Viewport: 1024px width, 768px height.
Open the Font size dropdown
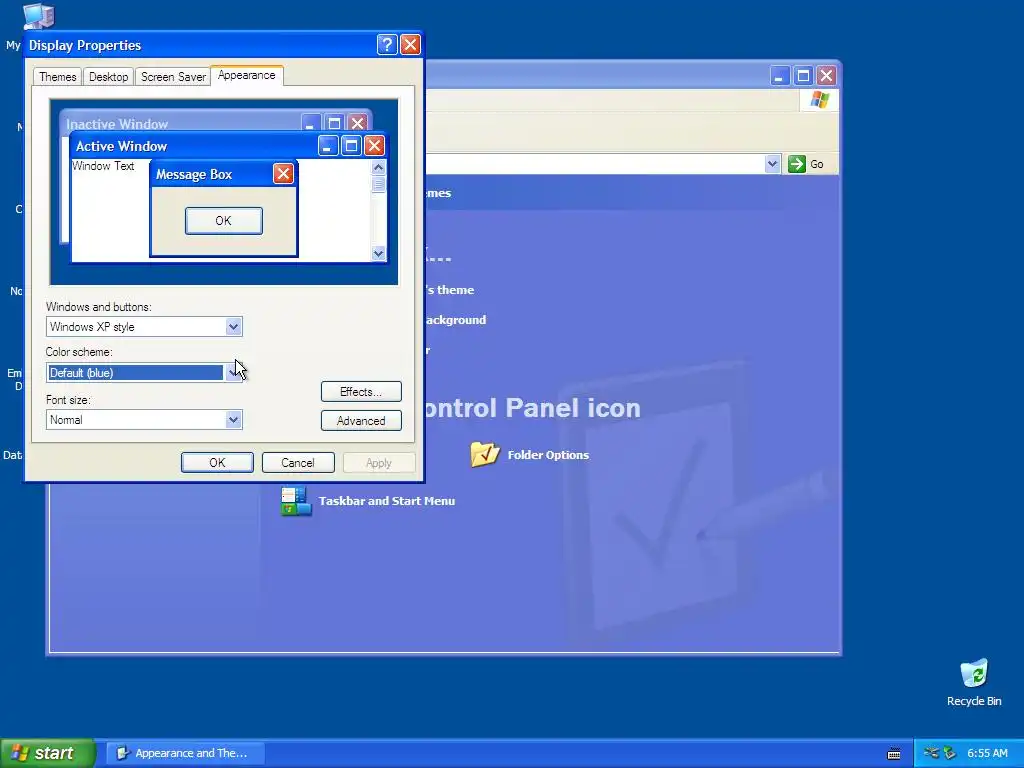[233, 419]
